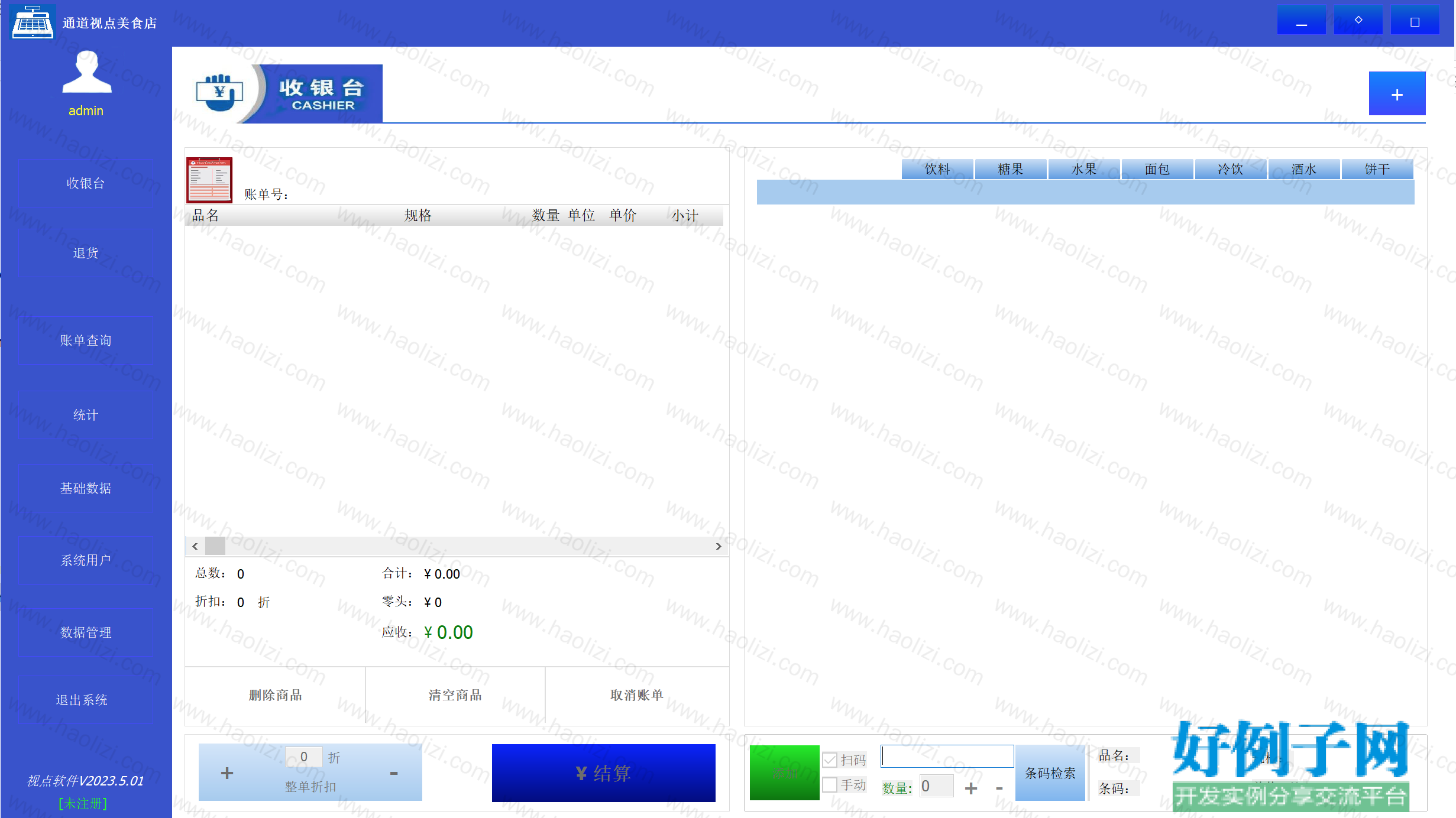The width and height of the screenshot is (1456, 818).
Task: Click the admin username label
Action: coord(86,111)
